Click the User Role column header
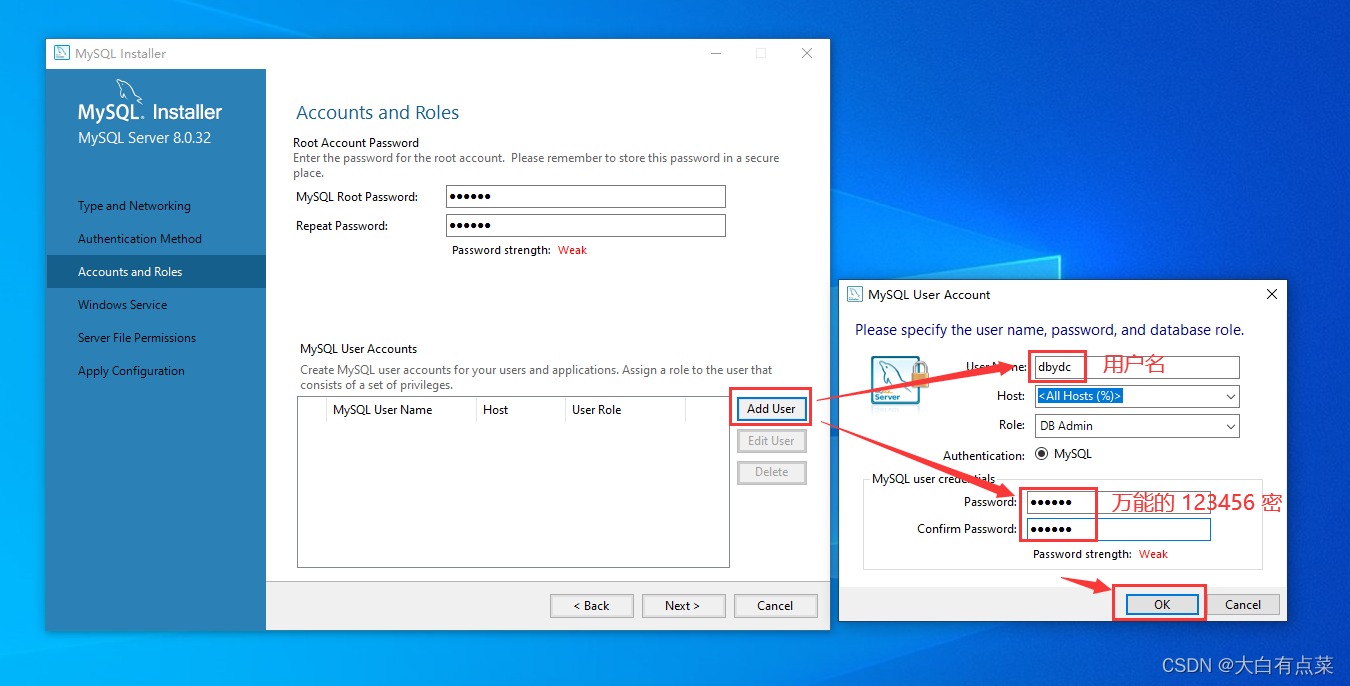 625,410
